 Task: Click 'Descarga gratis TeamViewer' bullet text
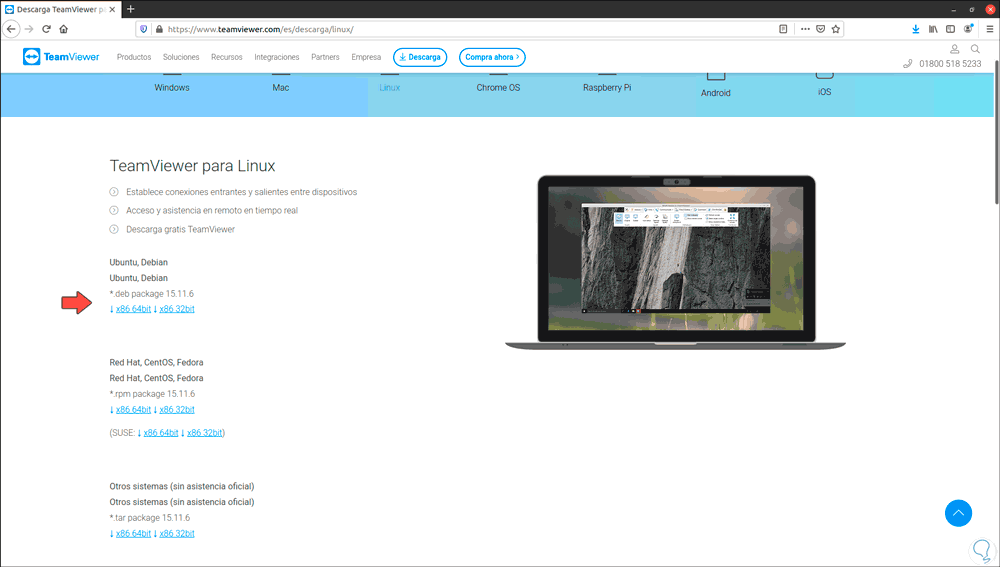[x=180, y=229]
